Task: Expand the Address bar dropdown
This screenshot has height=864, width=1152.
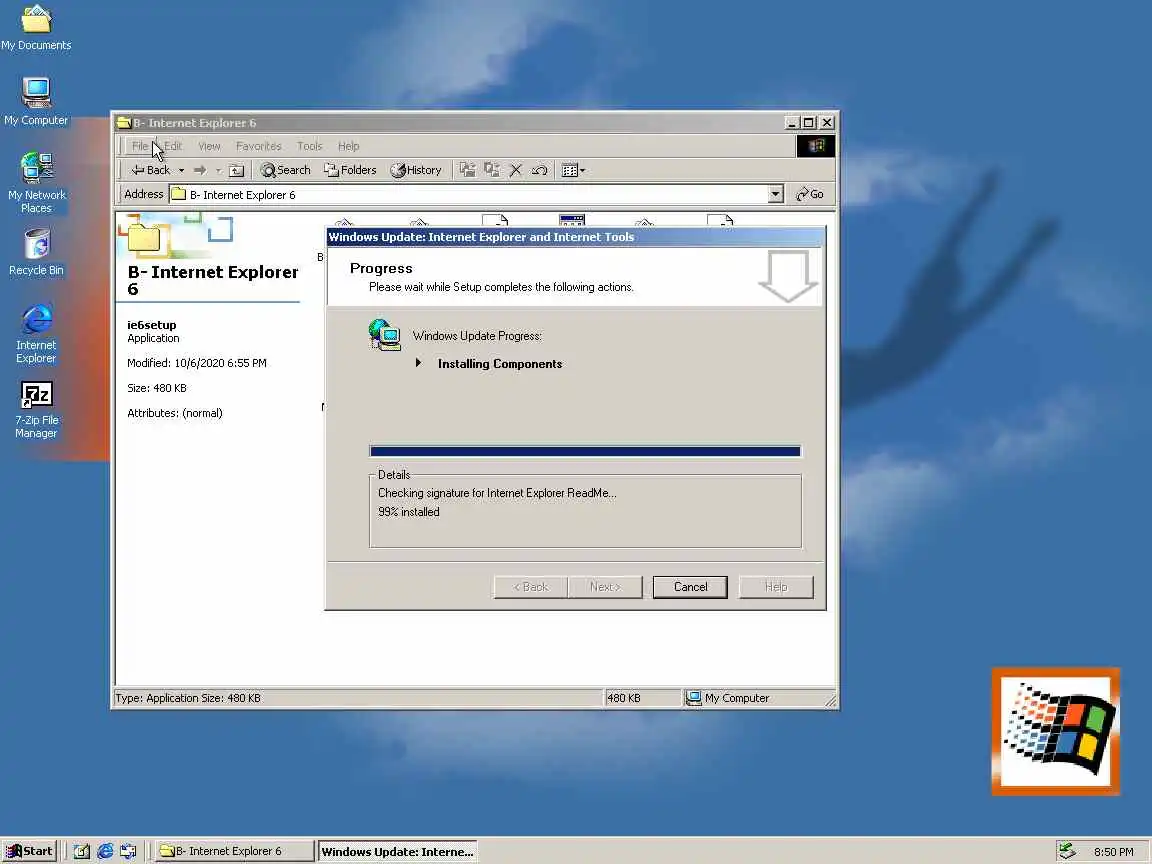Action: point(775,194)
